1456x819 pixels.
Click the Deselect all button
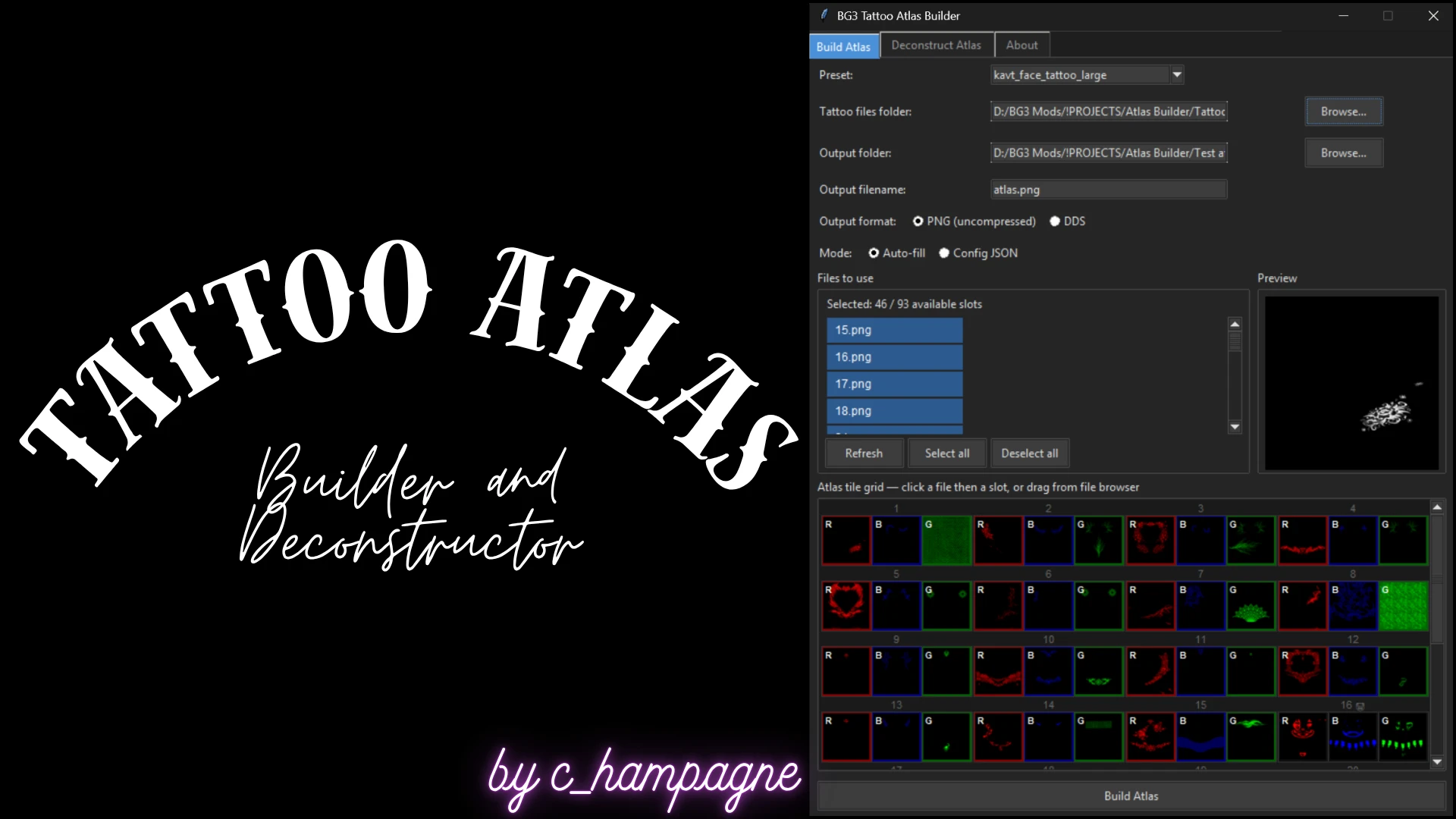pyautogui.click(x=1030, y=453)
